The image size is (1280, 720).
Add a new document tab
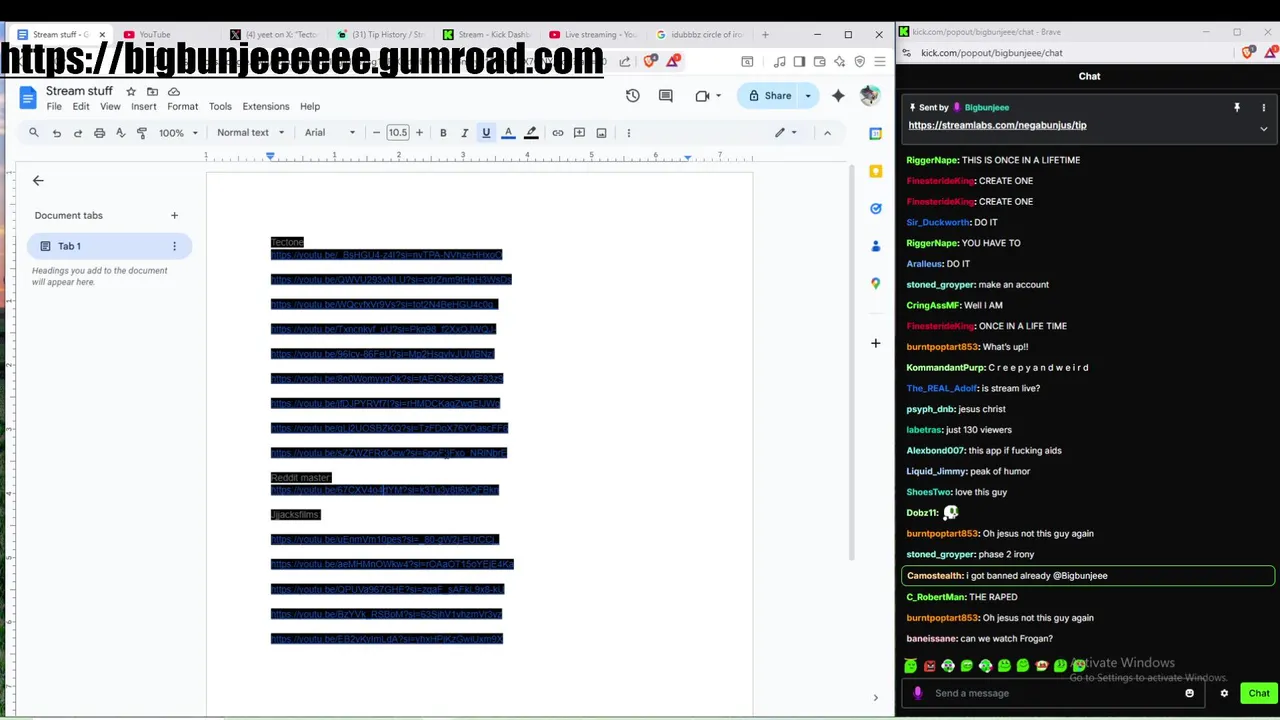(x=174, y=215)
